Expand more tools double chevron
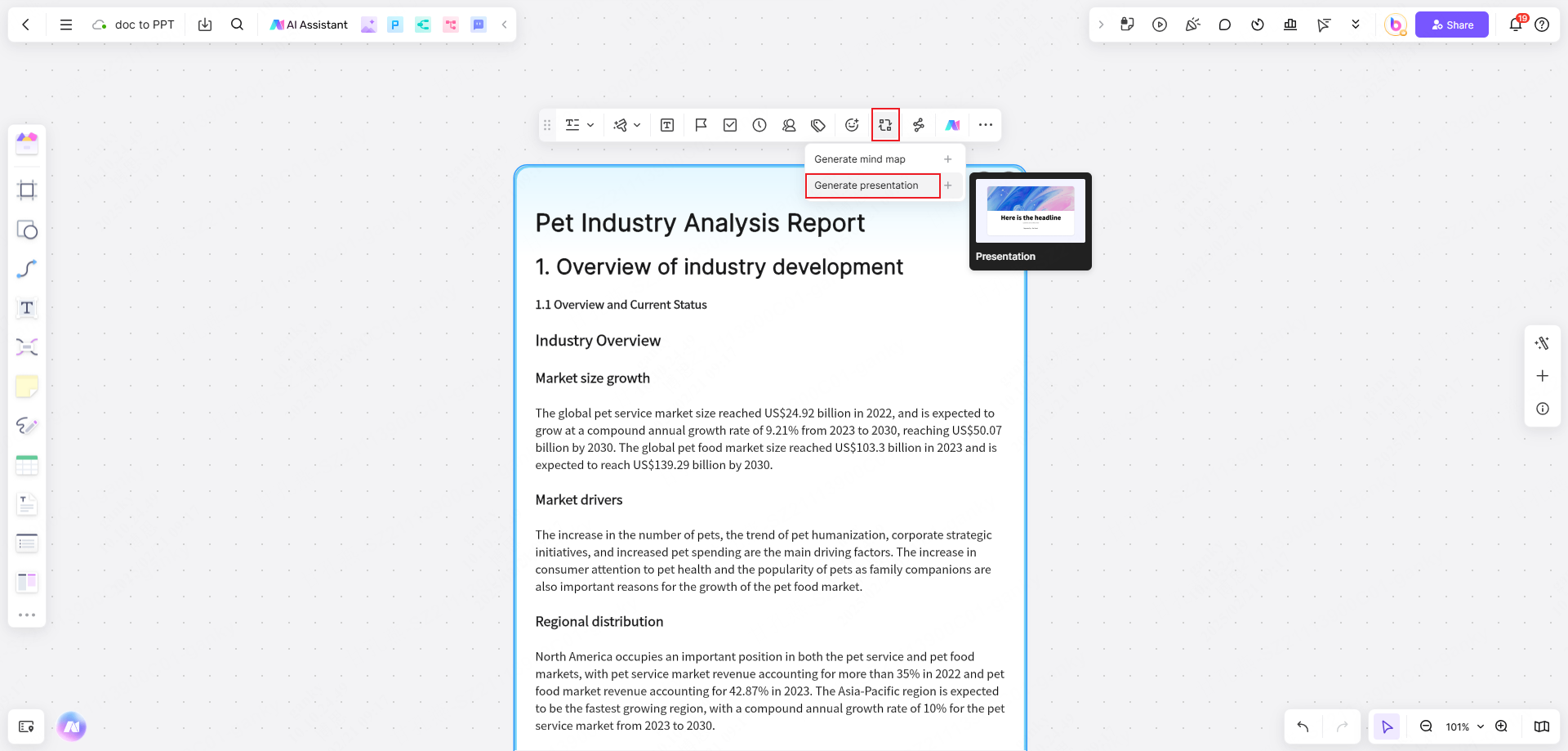 click(1356, 25)
